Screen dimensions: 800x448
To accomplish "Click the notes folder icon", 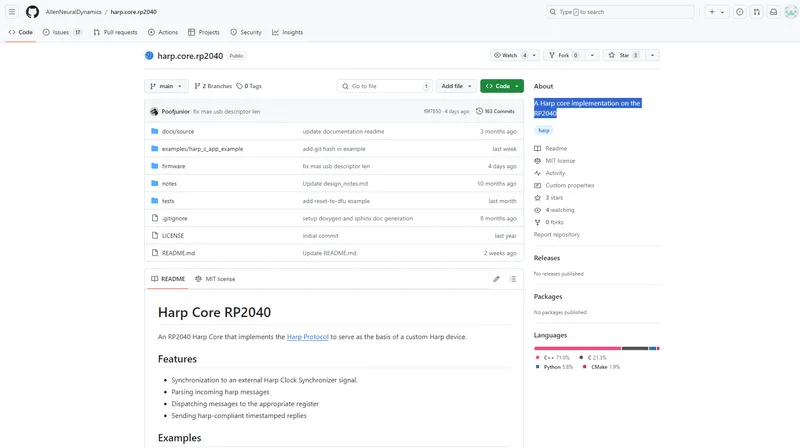I will (155, 183).
